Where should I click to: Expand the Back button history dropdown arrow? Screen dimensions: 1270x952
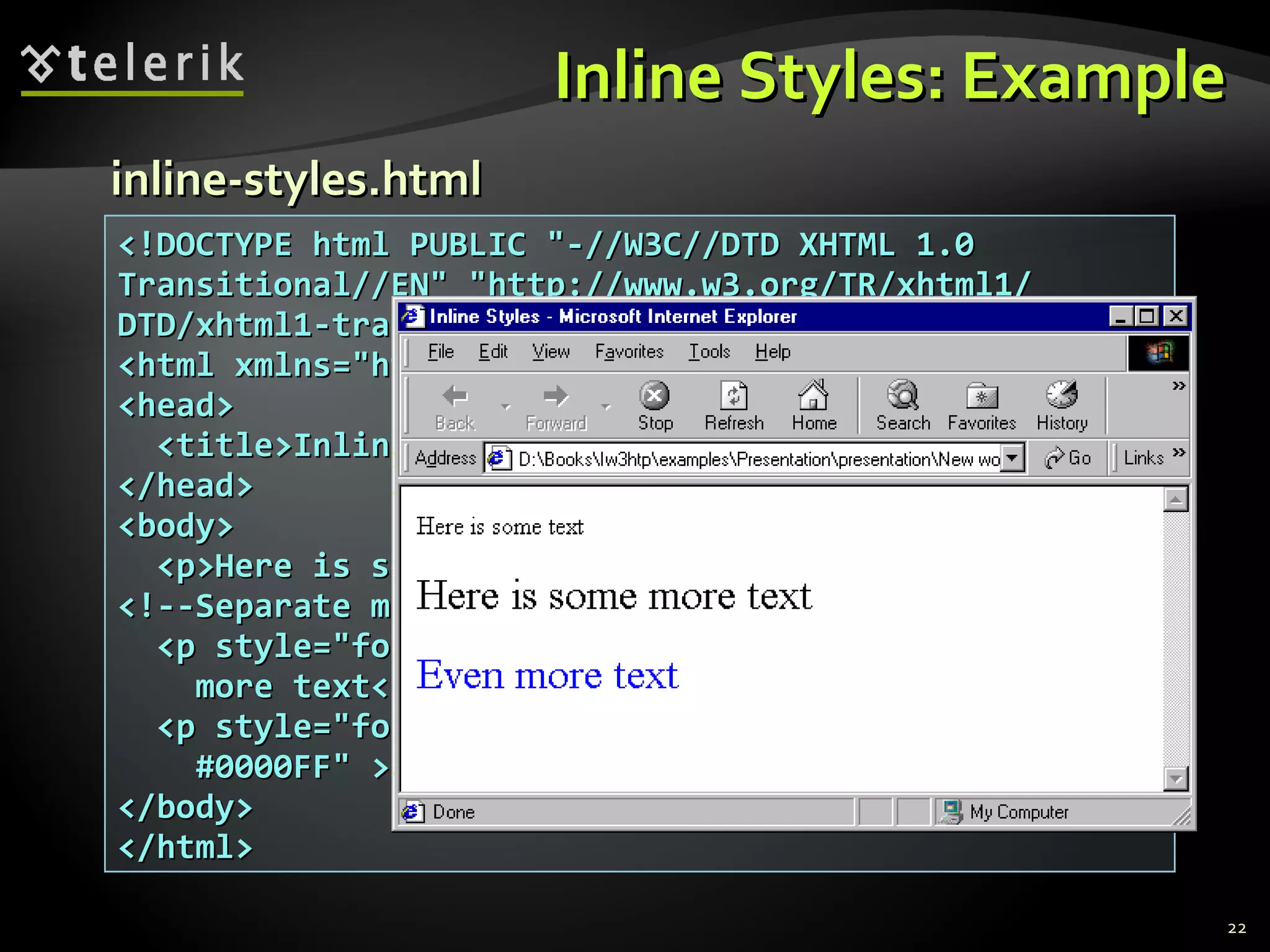tap(505, 407)
